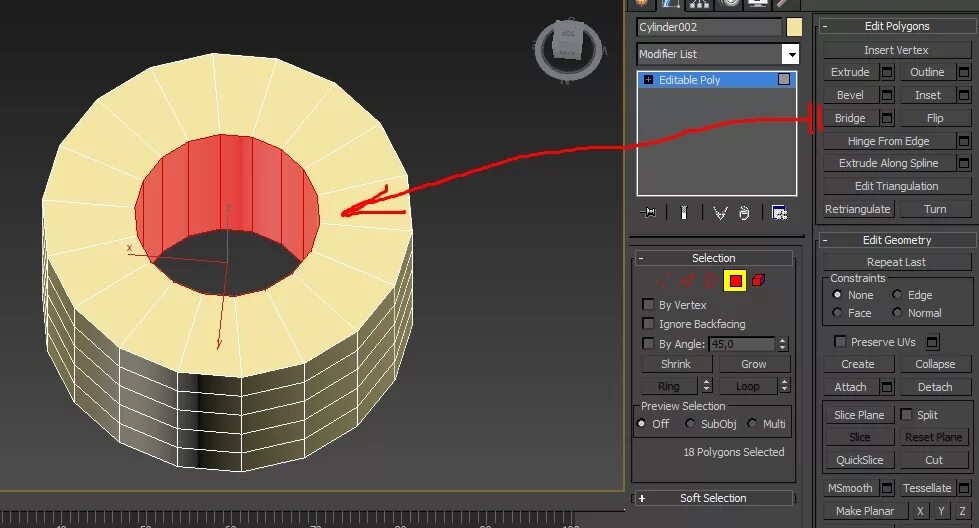This screenshot has width=979, height=528.
Task: Open Configure Modifier Sets icon
Action: point(779,213)
